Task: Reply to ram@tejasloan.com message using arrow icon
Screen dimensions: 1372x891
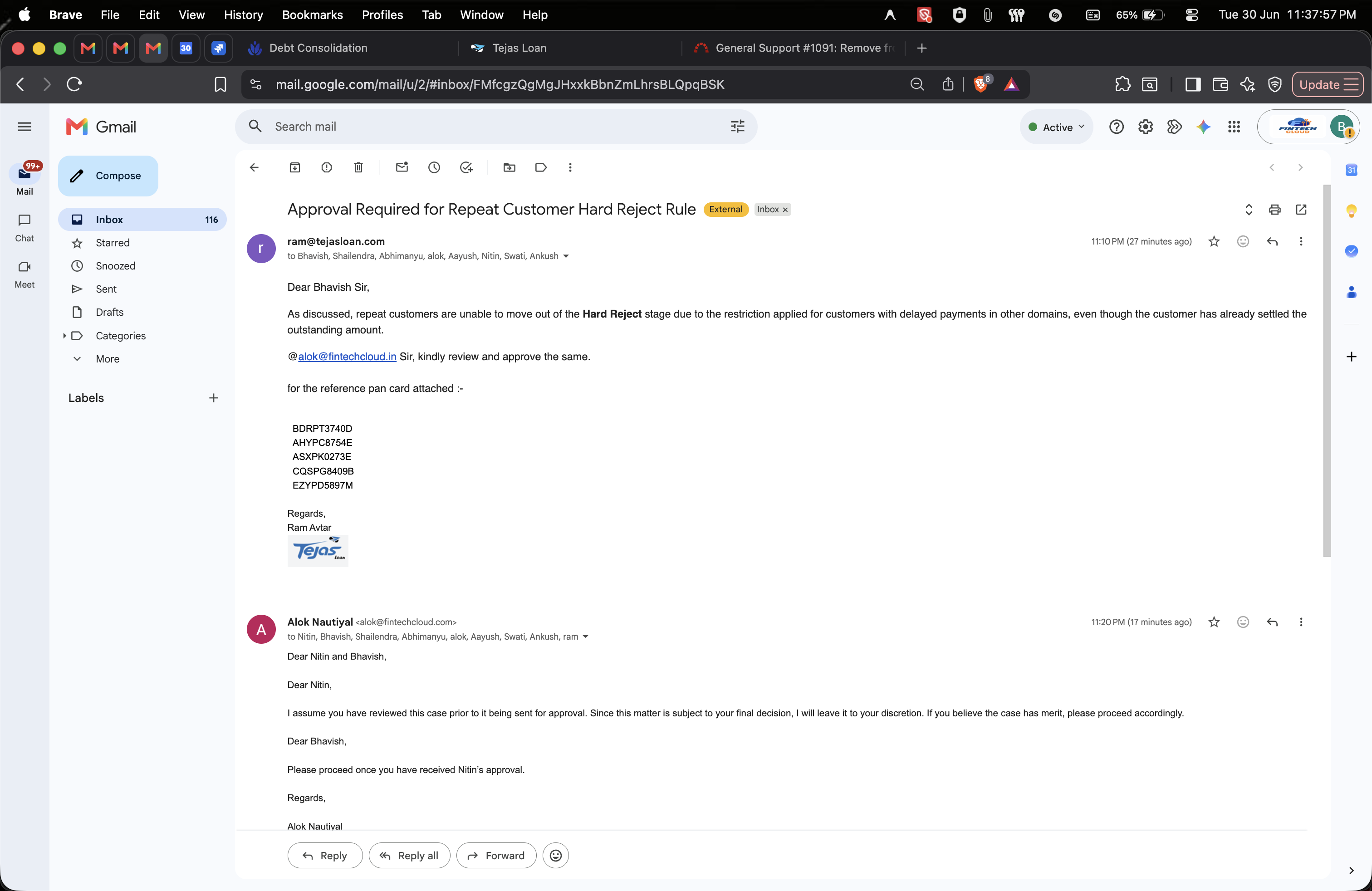Action: [1272, 241]
